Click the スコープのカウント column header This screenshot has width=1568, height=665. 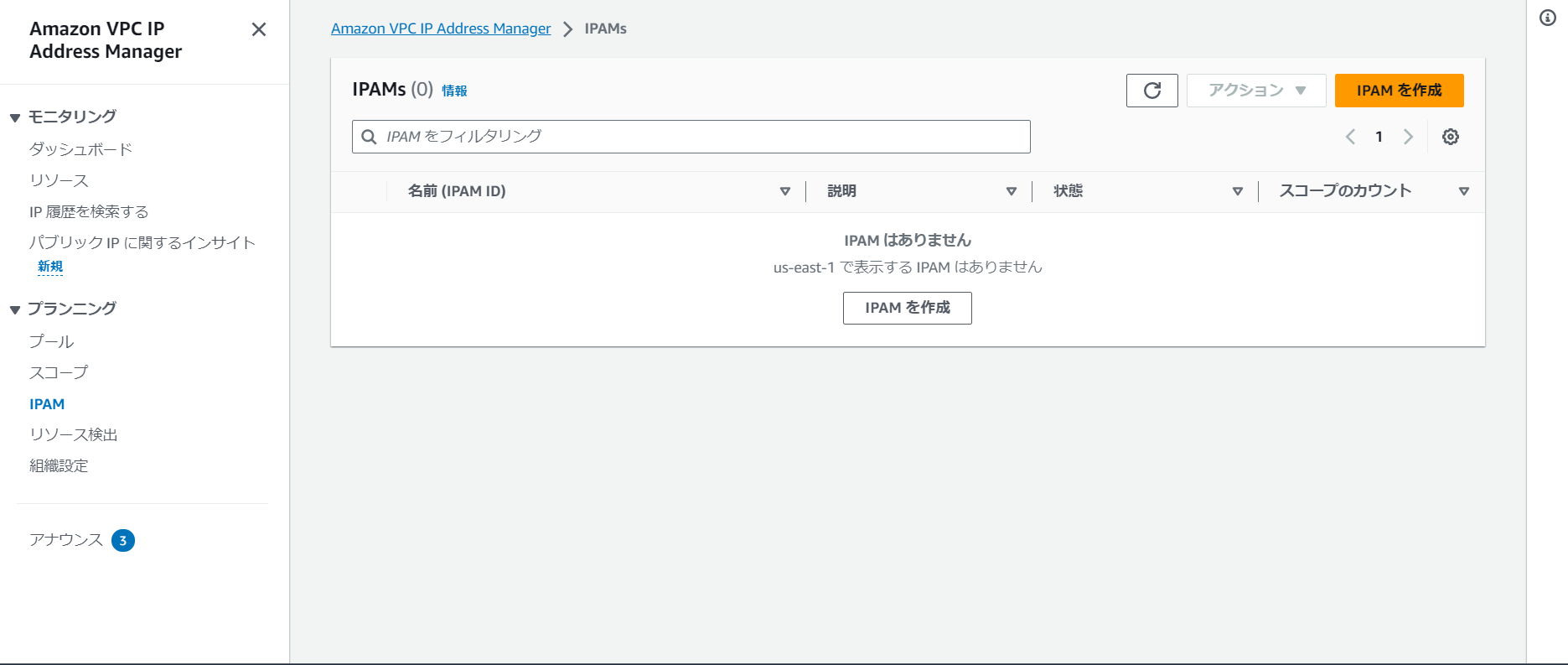click(x=1345, y=191)
